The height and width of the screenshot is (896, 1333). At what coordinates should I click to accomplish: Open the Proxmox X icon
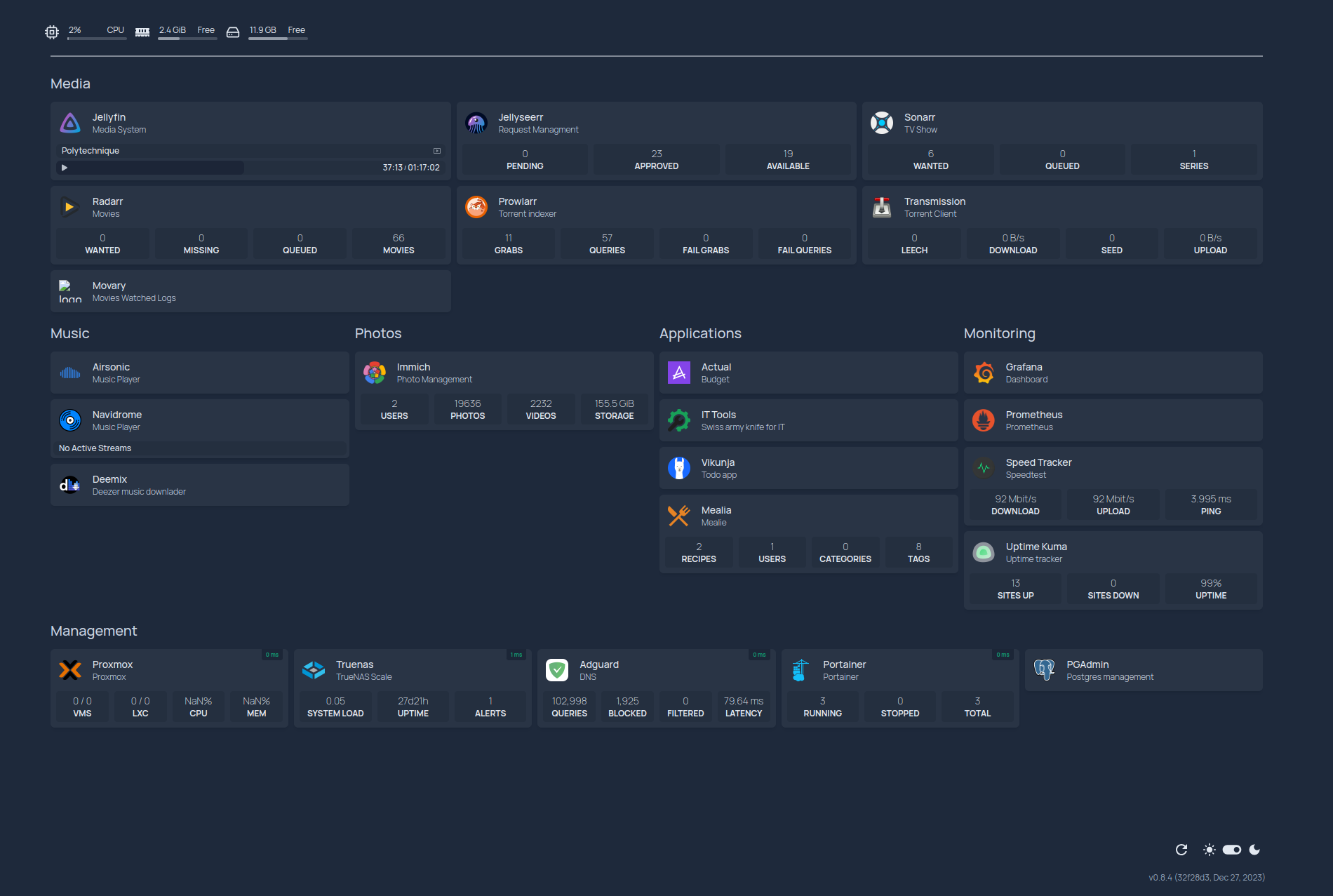click(x=70, y=670)
